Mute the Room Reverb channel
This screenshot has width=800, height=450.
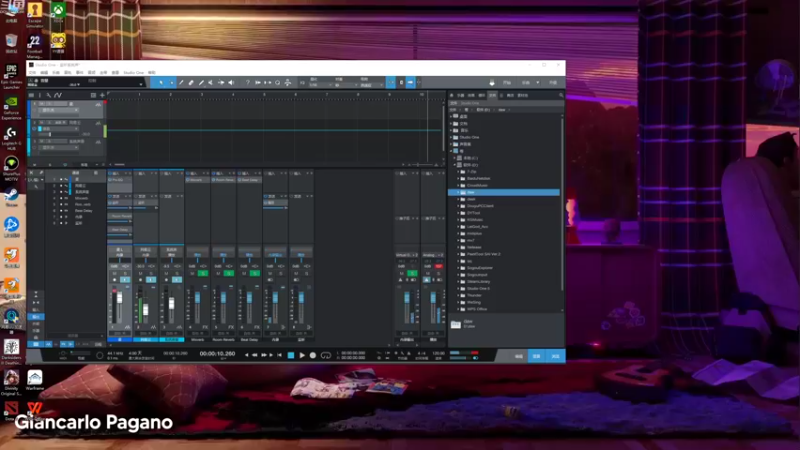pos(218,273)
